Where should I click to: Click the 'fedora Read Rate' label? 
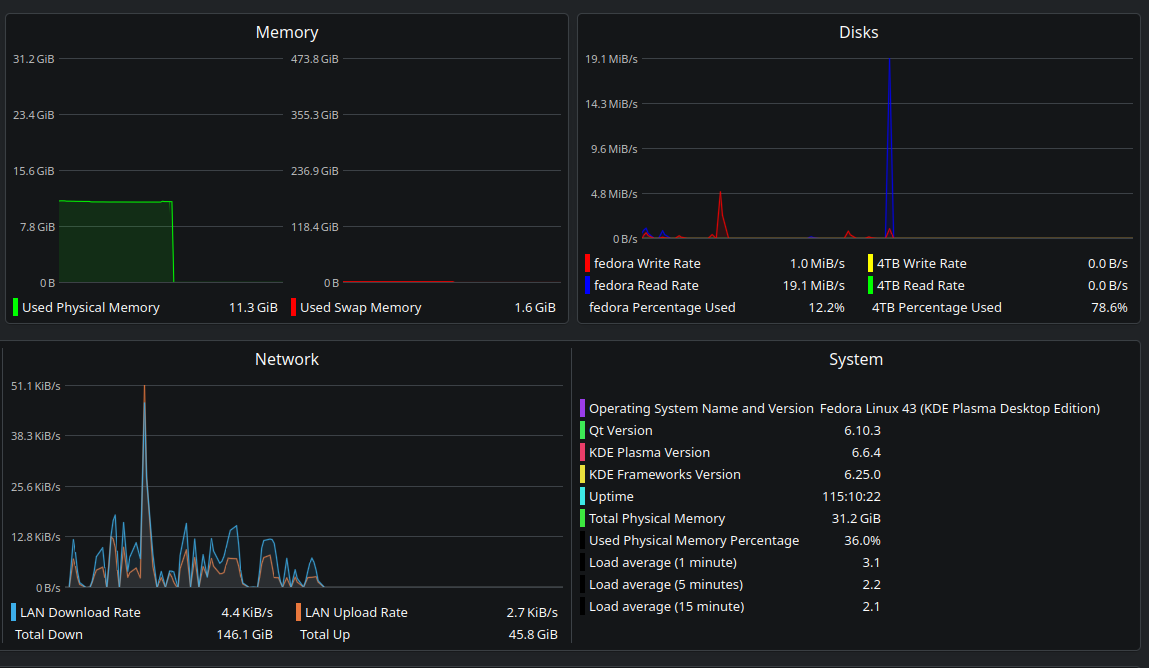click(646, 286)
